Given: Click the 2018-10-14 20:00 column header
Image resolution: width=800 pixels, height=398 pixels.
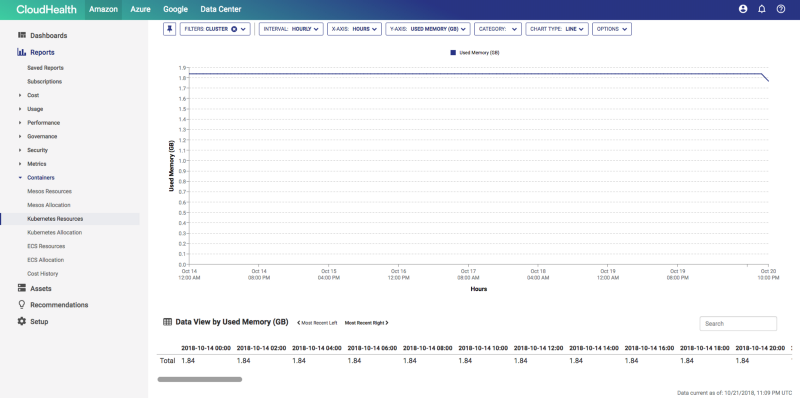Looking at the screenshot, I should coord(760,348).
